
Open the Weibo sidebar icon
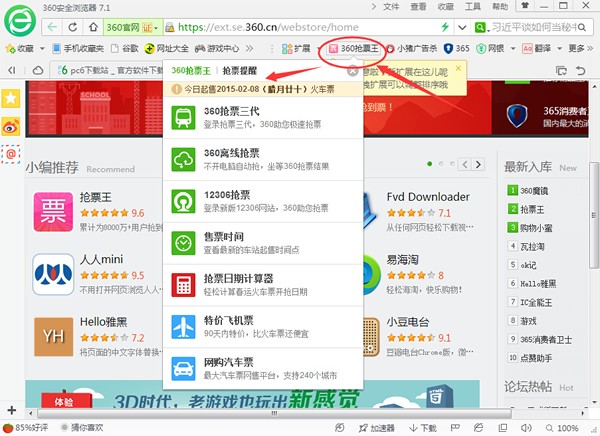click(10, 126)
